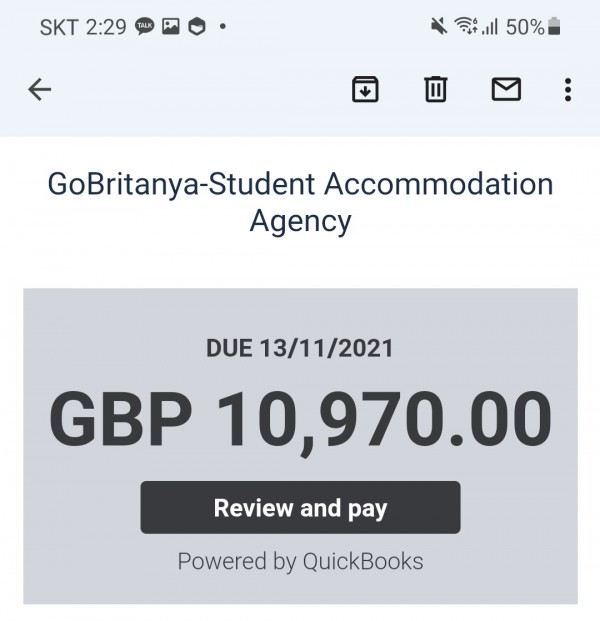This screenshot has height=621, width=600.
Task: Tap the muted sound status icon
Action: point(439,27)
